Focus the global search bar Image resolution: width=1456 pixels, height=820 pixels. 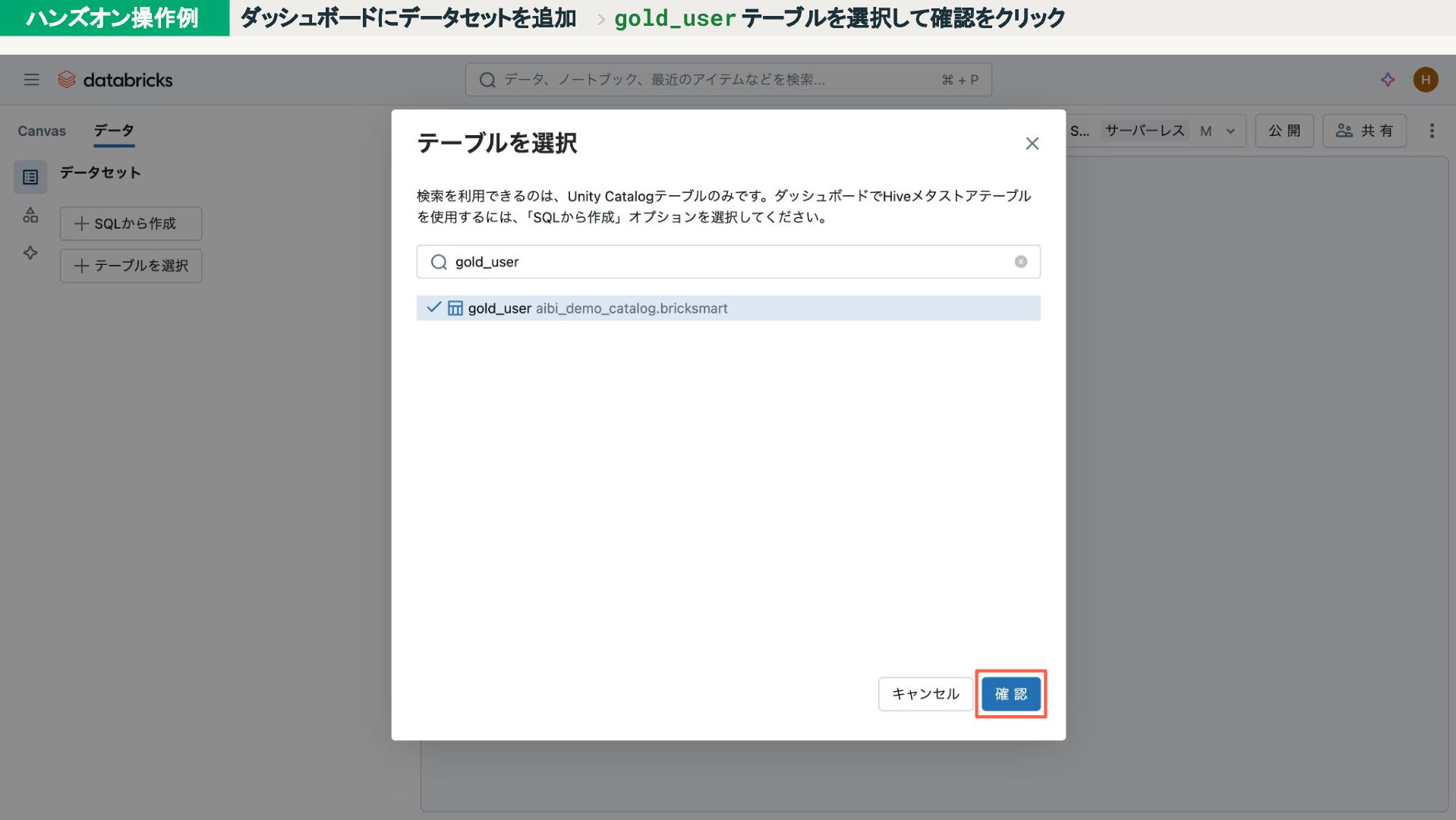coord(728,80)
